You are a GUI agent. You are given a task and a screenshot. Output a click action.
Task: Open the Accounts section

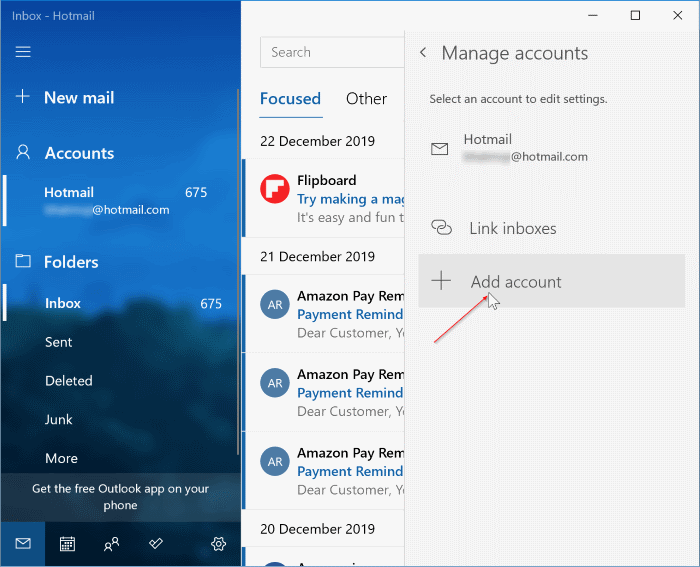tap(79, 153)
